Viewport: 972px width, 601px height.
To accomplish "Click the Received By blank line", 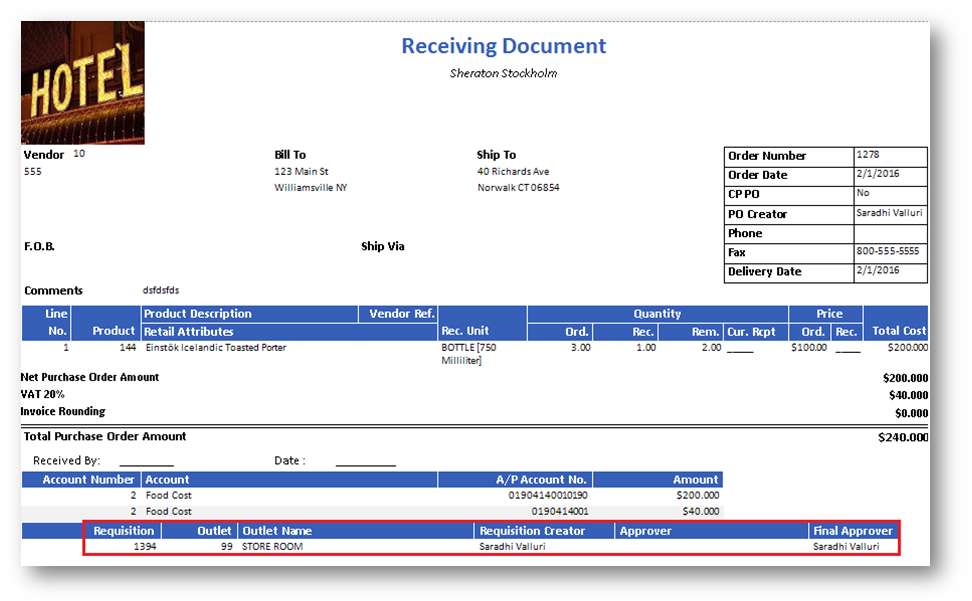I will [146, 462].
